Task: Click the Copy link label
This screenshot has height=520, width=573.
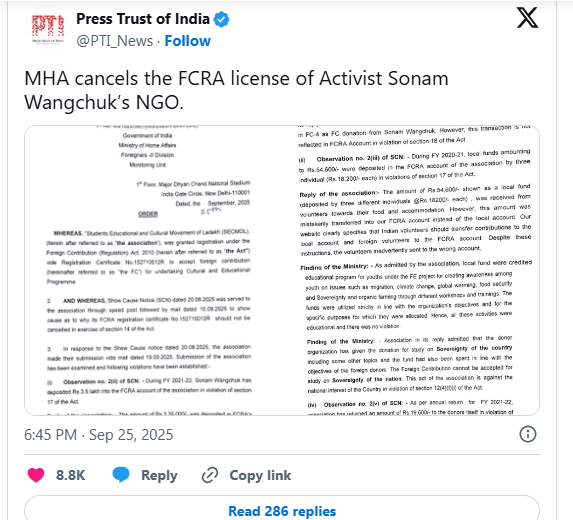Action: coord(260,475)
